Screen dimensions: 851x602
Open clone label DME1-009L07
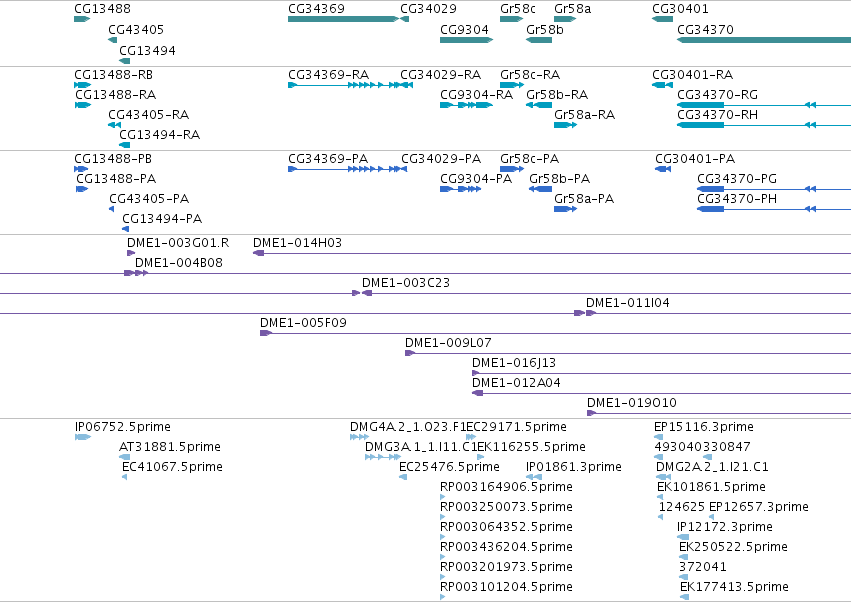pos(448,343)
